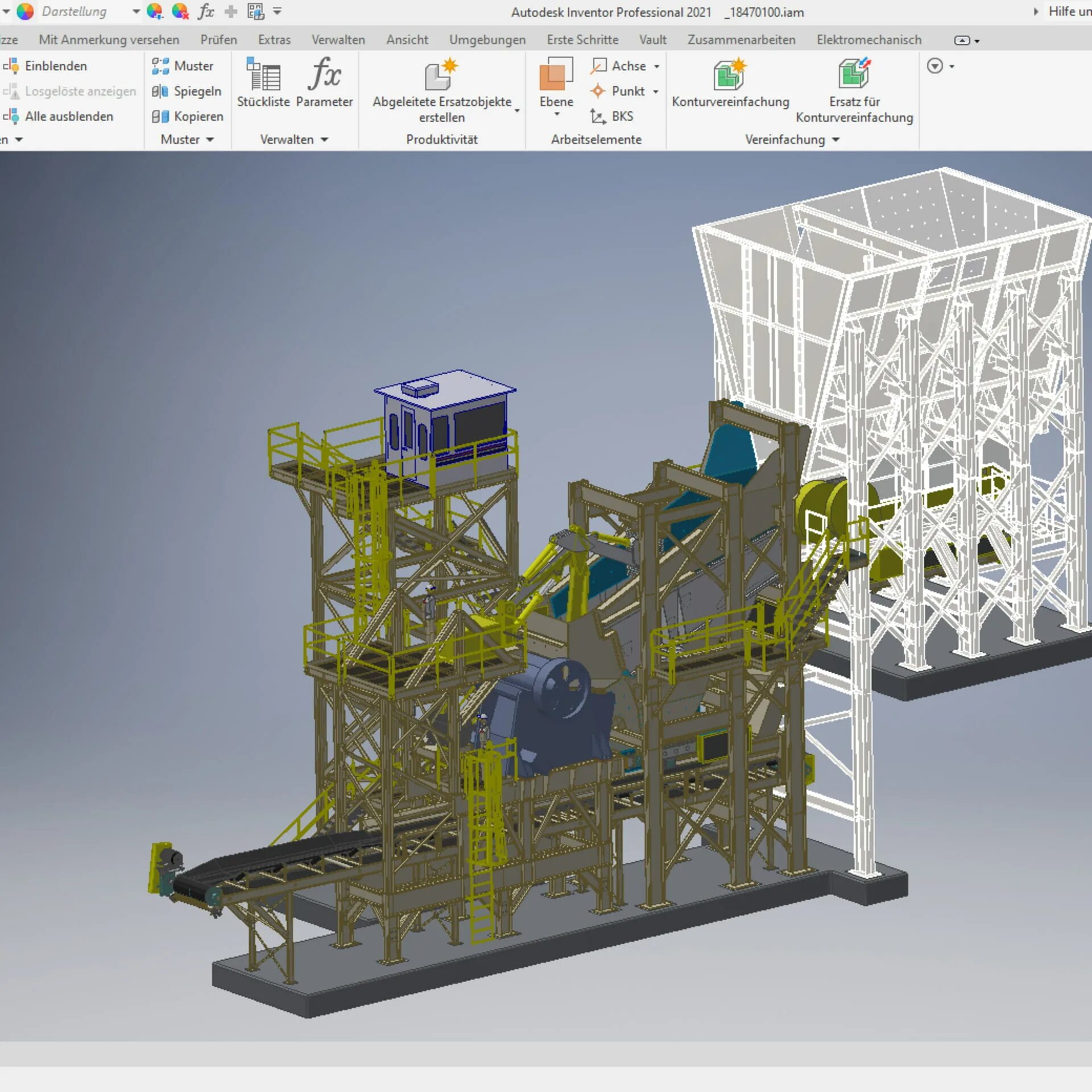Switch to the Ansicht ribbon tab

click(x=407, y=40)
